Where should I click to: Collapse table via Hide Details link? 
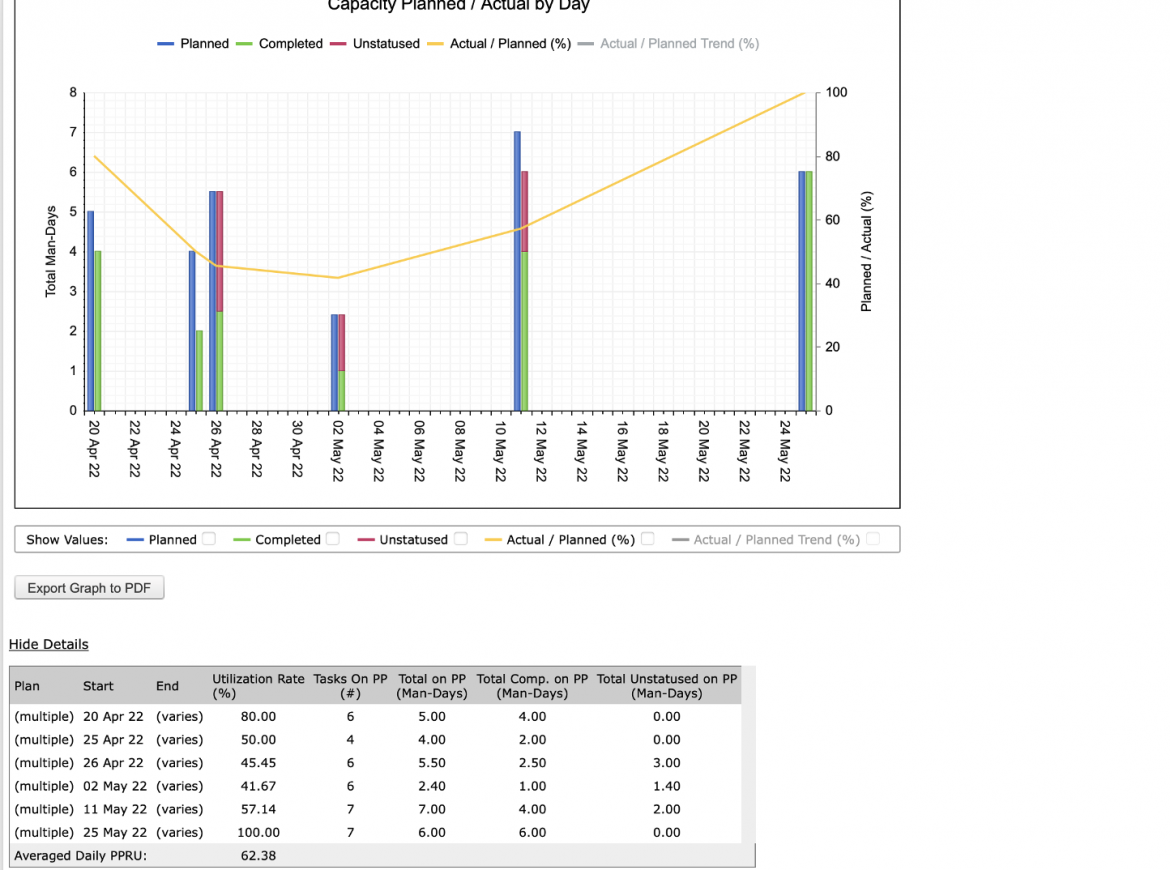[x=49, y=644]
